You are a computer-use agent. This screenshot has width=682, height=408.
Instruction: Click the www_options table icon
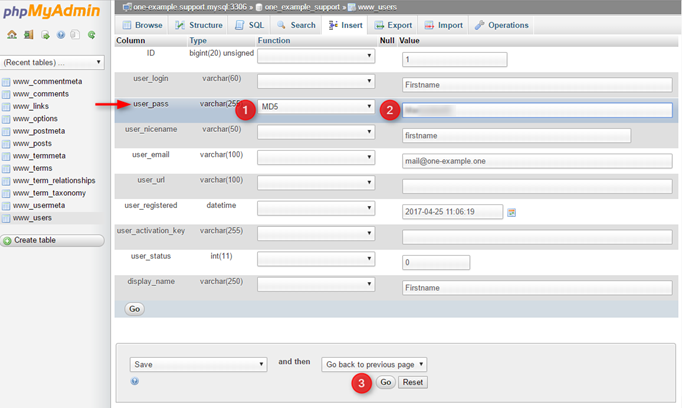7,119
